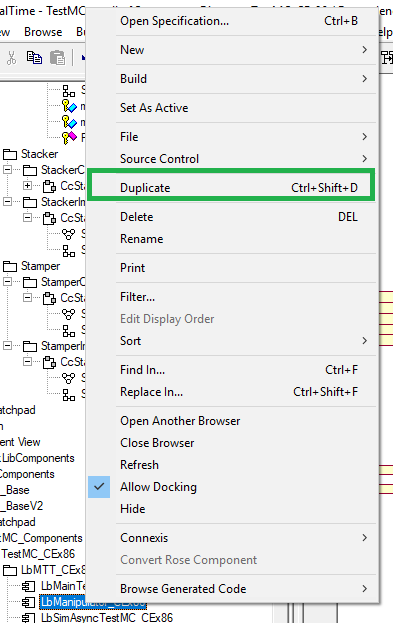The height and width of the screenshot is (623, 393).
Task: Select the LbManipulator_CEx86 tree item
Action: coord(93,602)
